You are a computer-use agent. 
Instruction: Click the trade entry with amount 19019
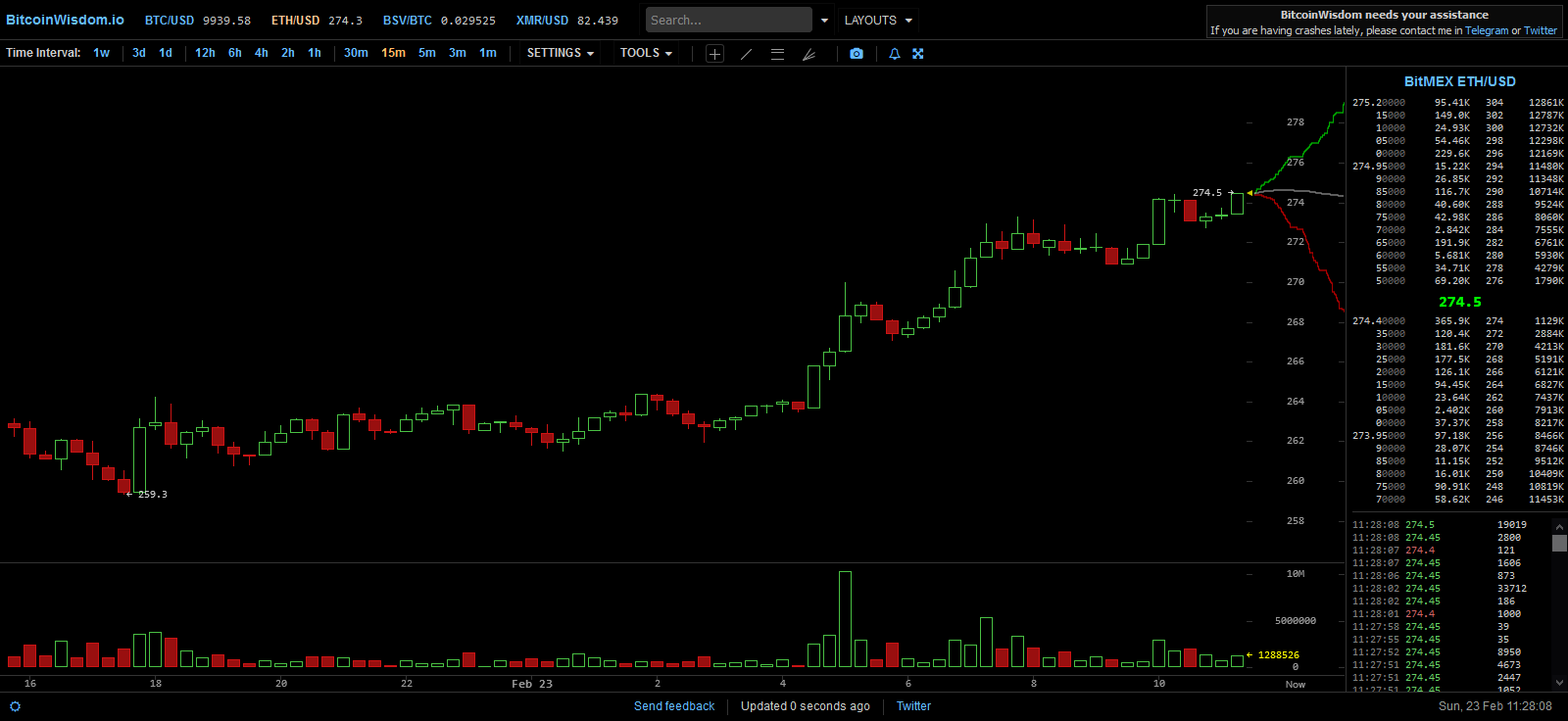(1440, 525)
